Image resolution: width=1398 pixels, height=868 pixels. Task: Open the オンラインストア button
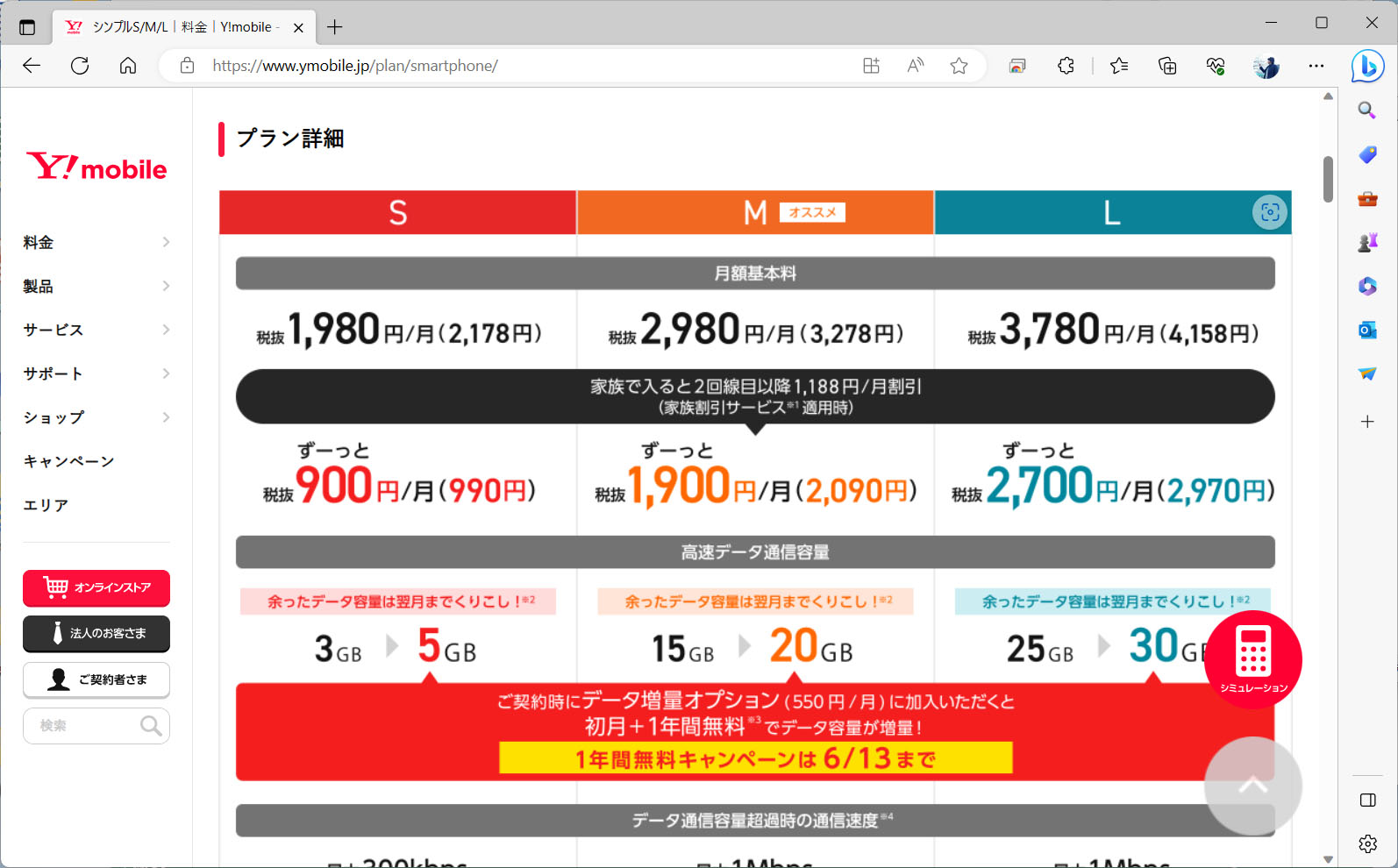point(96,587)
